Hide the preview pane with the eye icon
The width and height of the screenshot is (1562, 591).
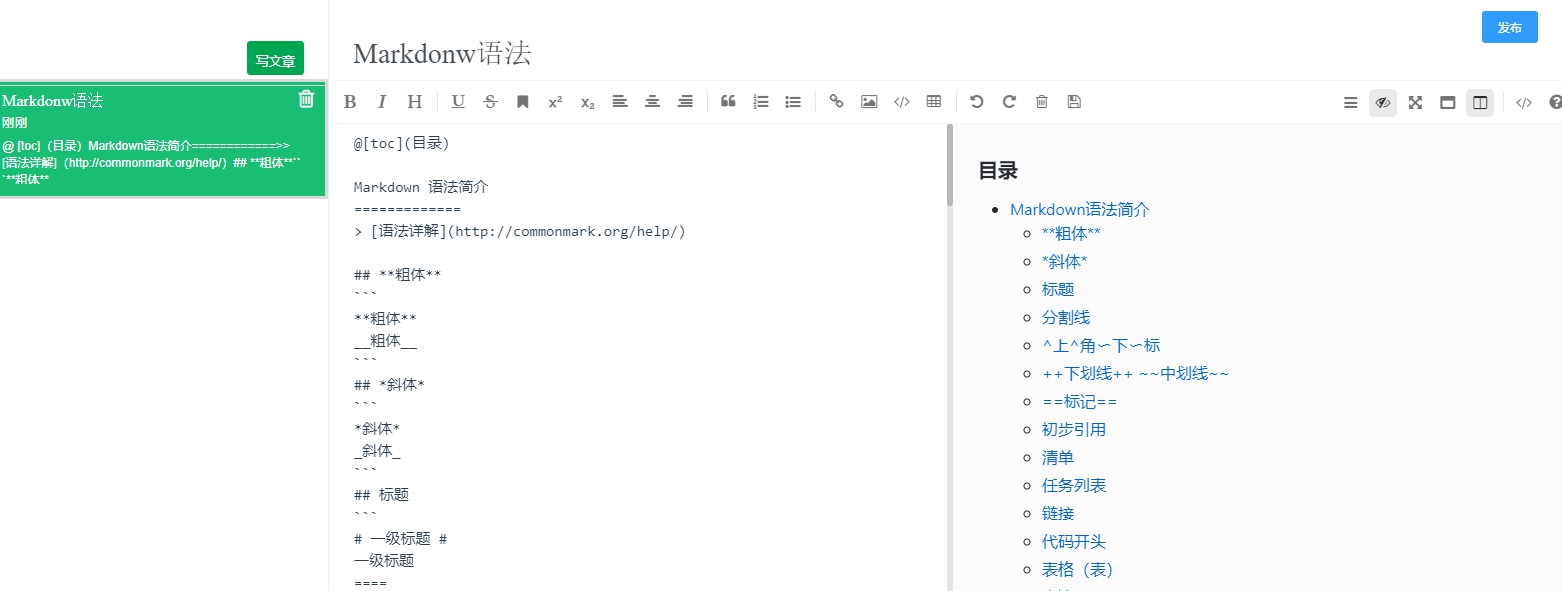point(1382,101)
